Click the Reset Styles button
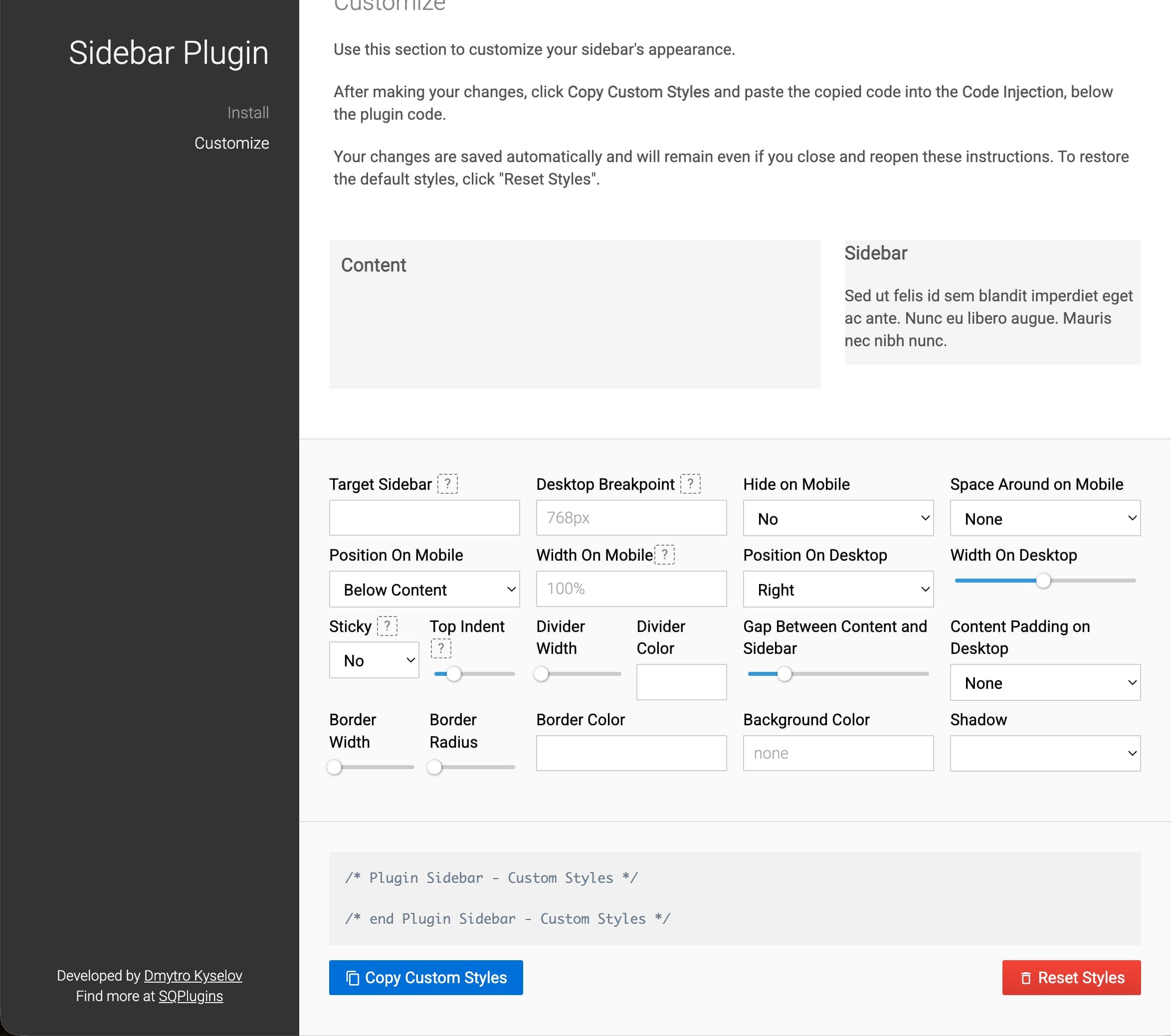This screenshot has height=1036, width=1171. [1071, 978]
